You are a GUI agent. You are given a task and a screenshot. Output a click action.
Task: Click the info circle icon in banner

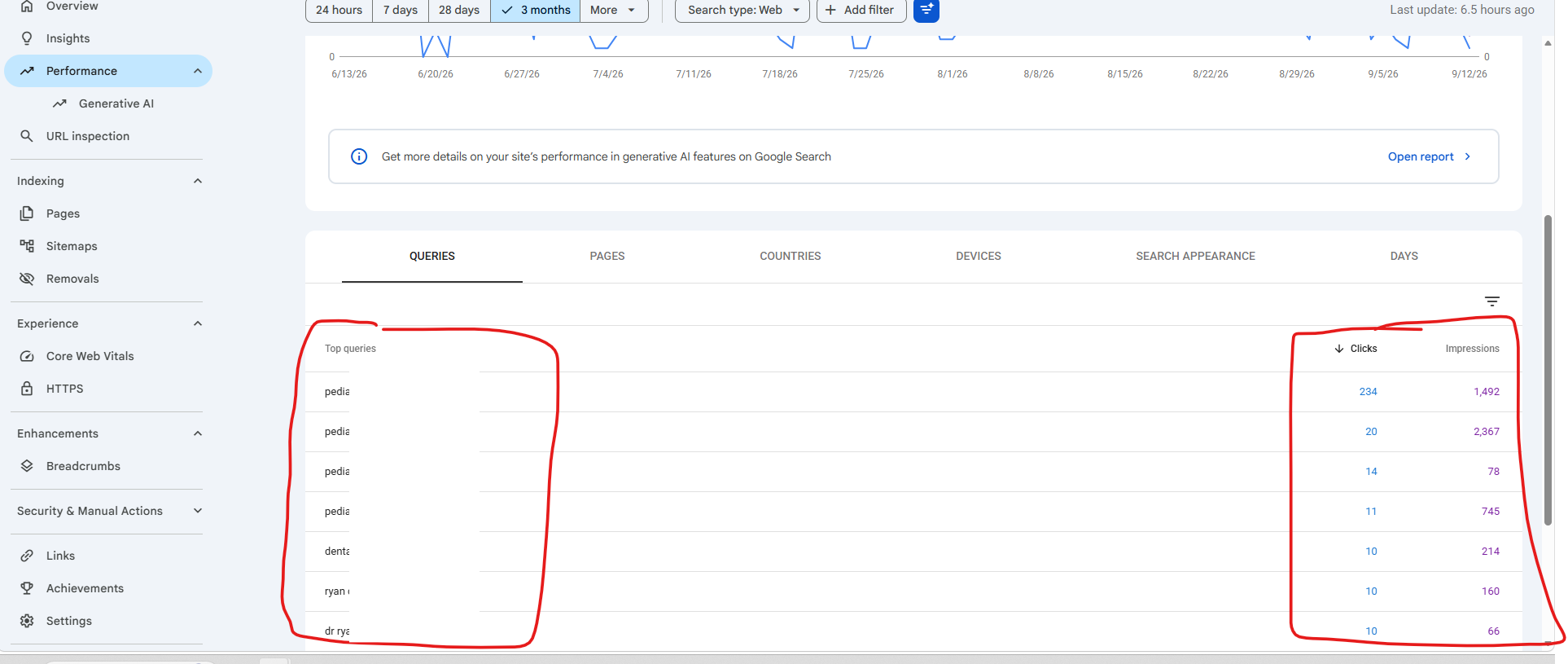pos(359,156)
